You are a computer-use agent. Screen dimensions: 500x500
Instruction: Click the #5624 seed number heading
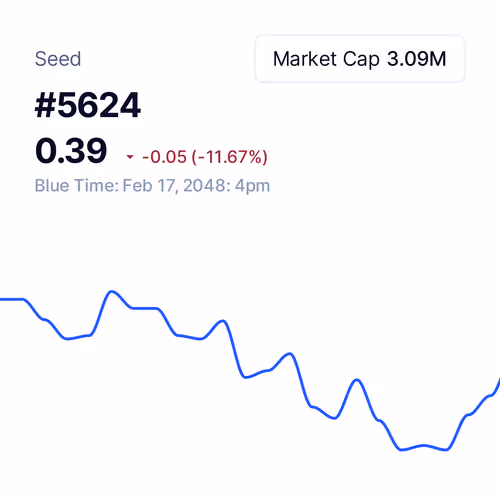coord(88,105)
